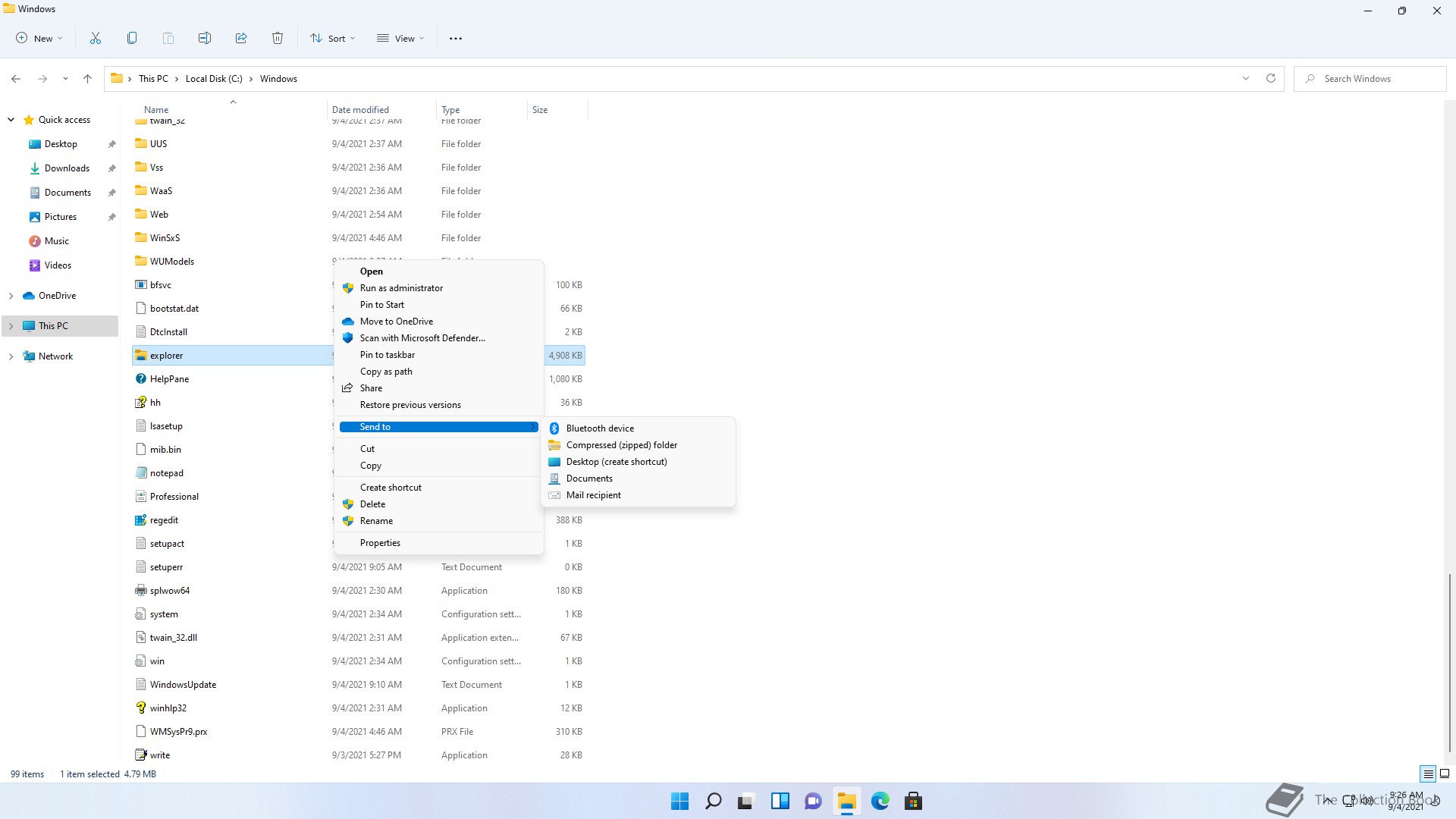Click the Copy icon in the toolbar
This screenshot has height=819, width=1456.
[132, 38]
